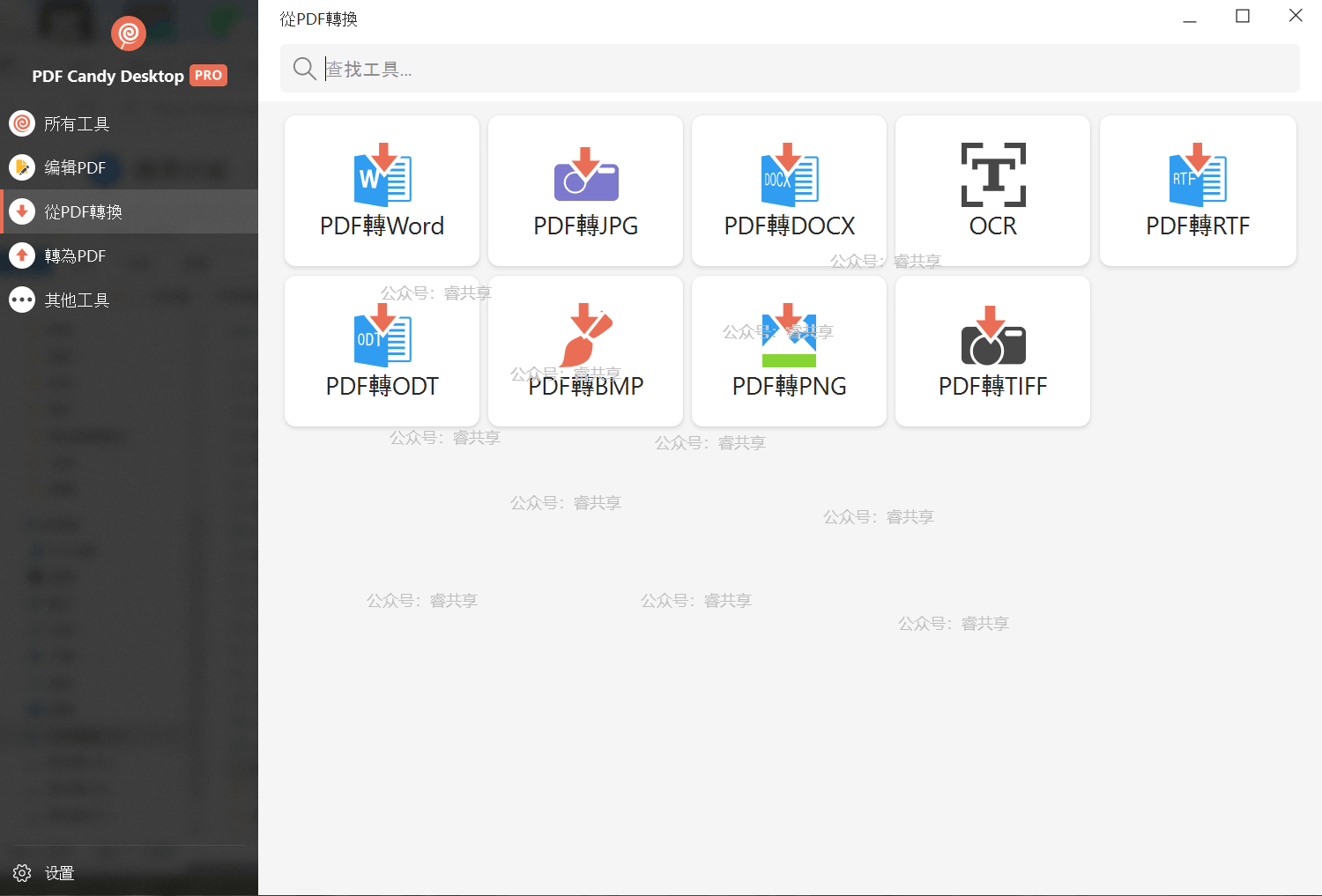Image resolution: width=1322 pixels, height=896 pixels.
Task: Click the 所有工具 swirl icon
Action: (x=22, y=123)
